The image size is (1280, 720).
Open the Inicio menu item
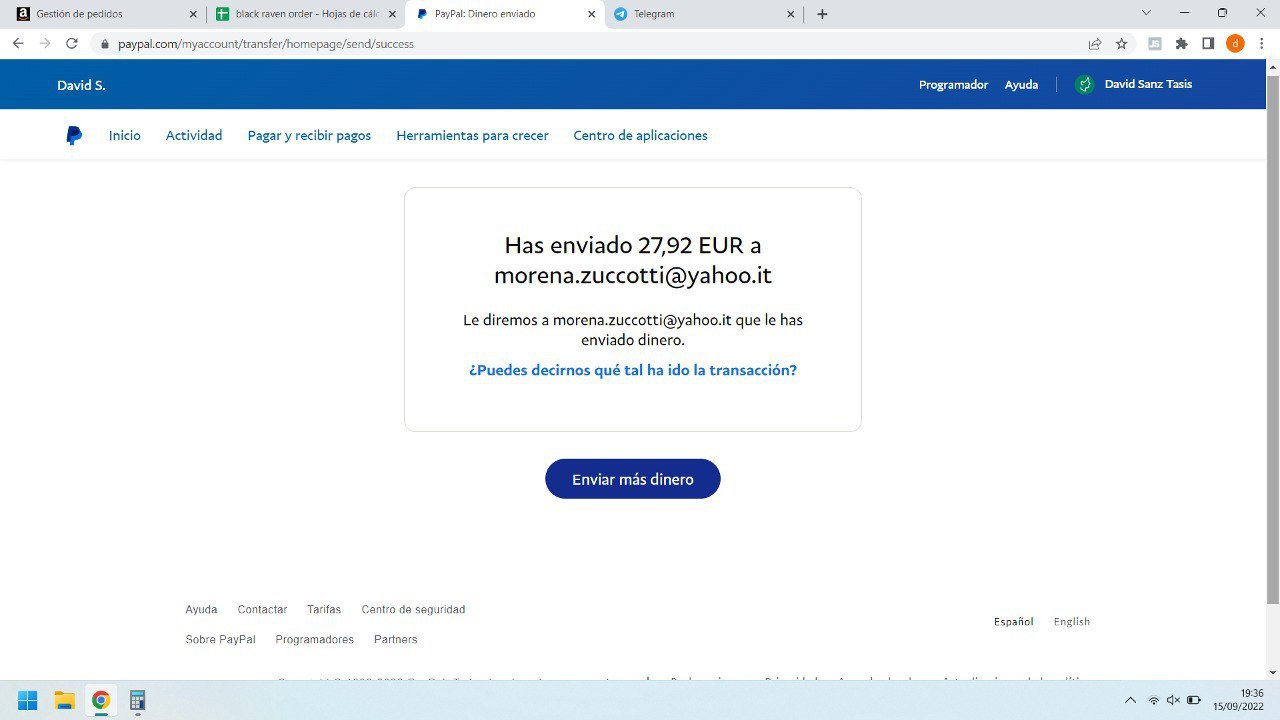125,135
